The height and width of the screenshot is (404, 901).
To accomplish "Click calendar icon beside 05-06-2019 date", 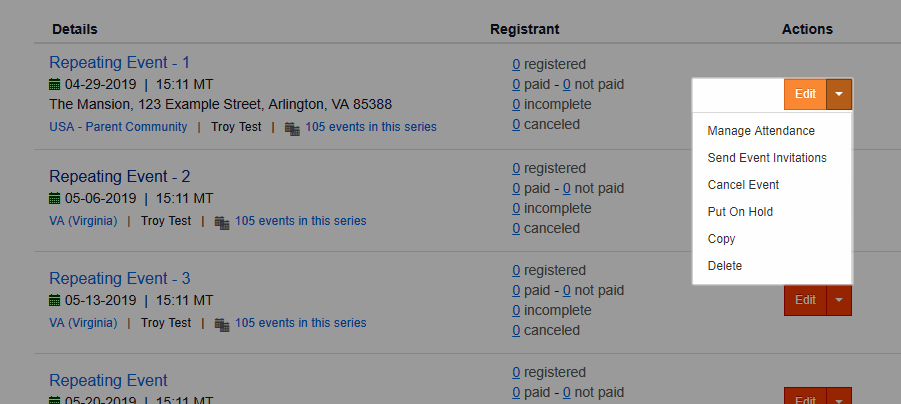I will coord(55,199).
